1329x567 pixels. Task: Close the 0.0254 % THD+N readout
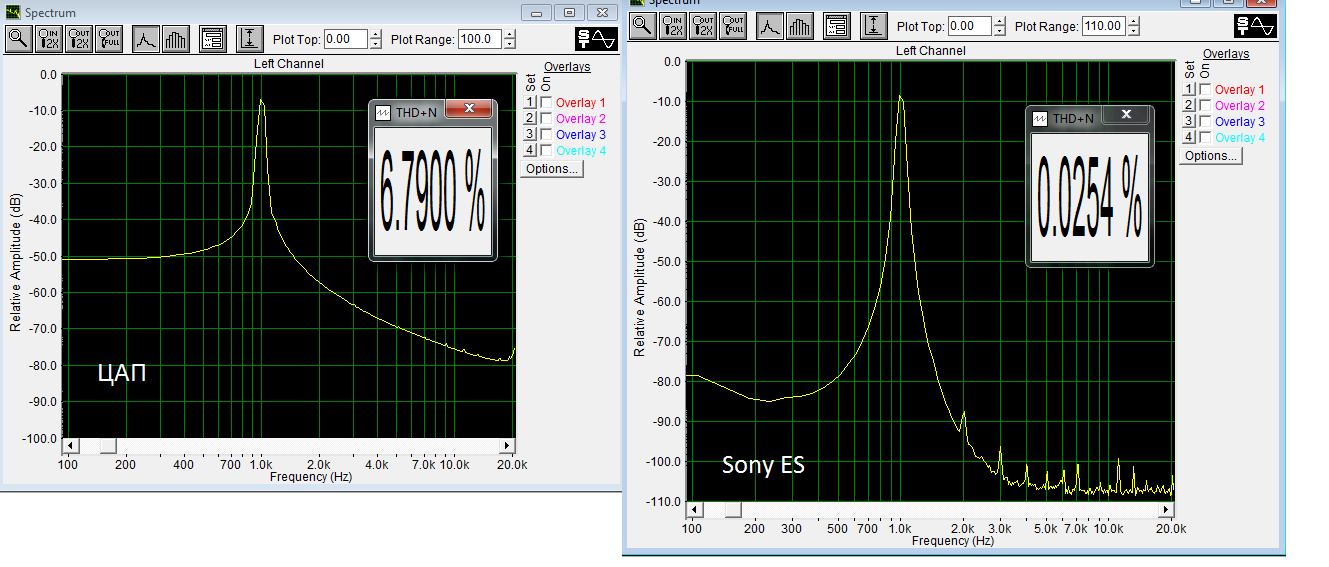pos(1126,114)
